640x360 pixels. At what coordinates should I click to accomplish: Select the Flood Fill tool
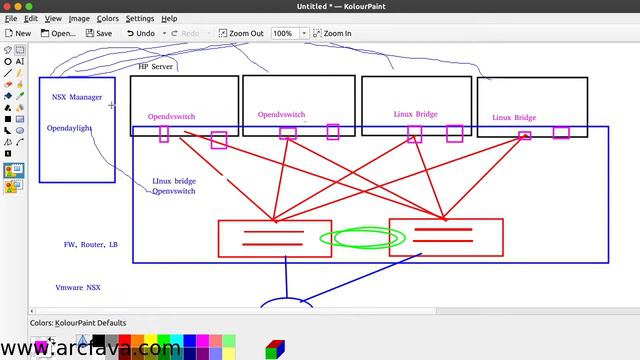click(x=8, y=96)
